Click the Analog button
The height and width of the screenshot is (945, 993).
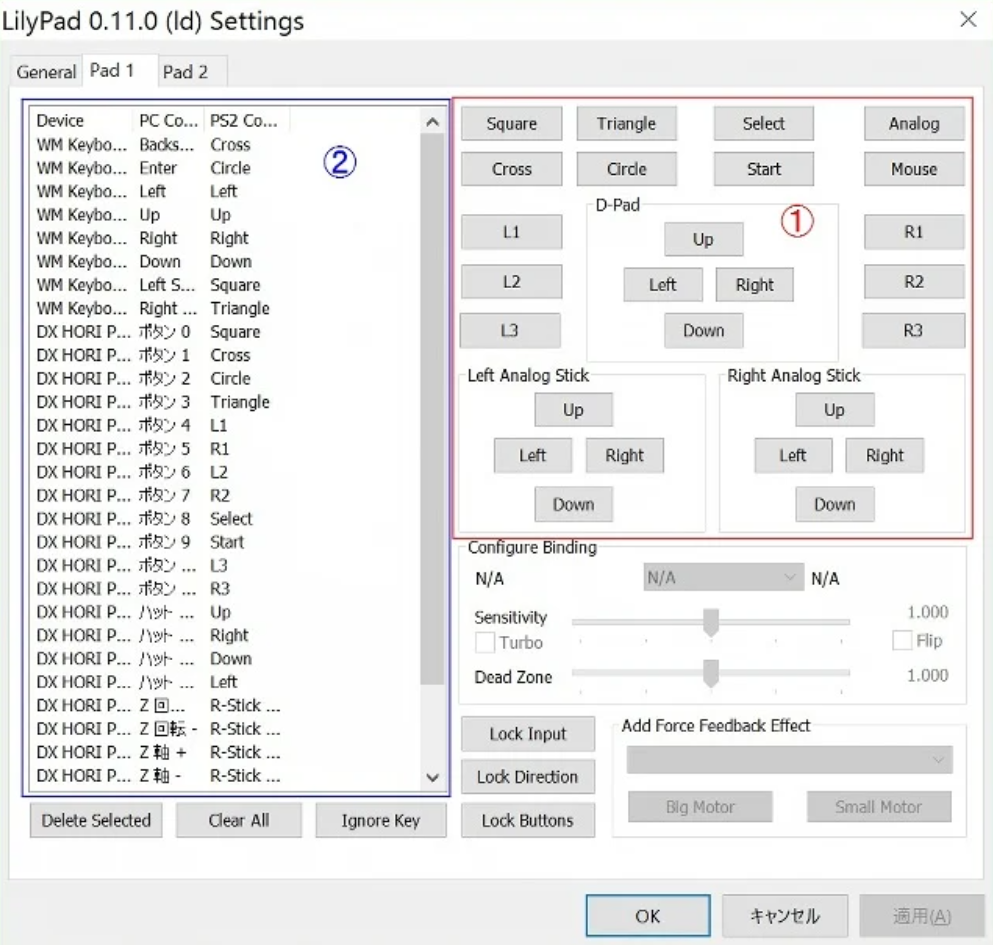click(x=914, y=124)
